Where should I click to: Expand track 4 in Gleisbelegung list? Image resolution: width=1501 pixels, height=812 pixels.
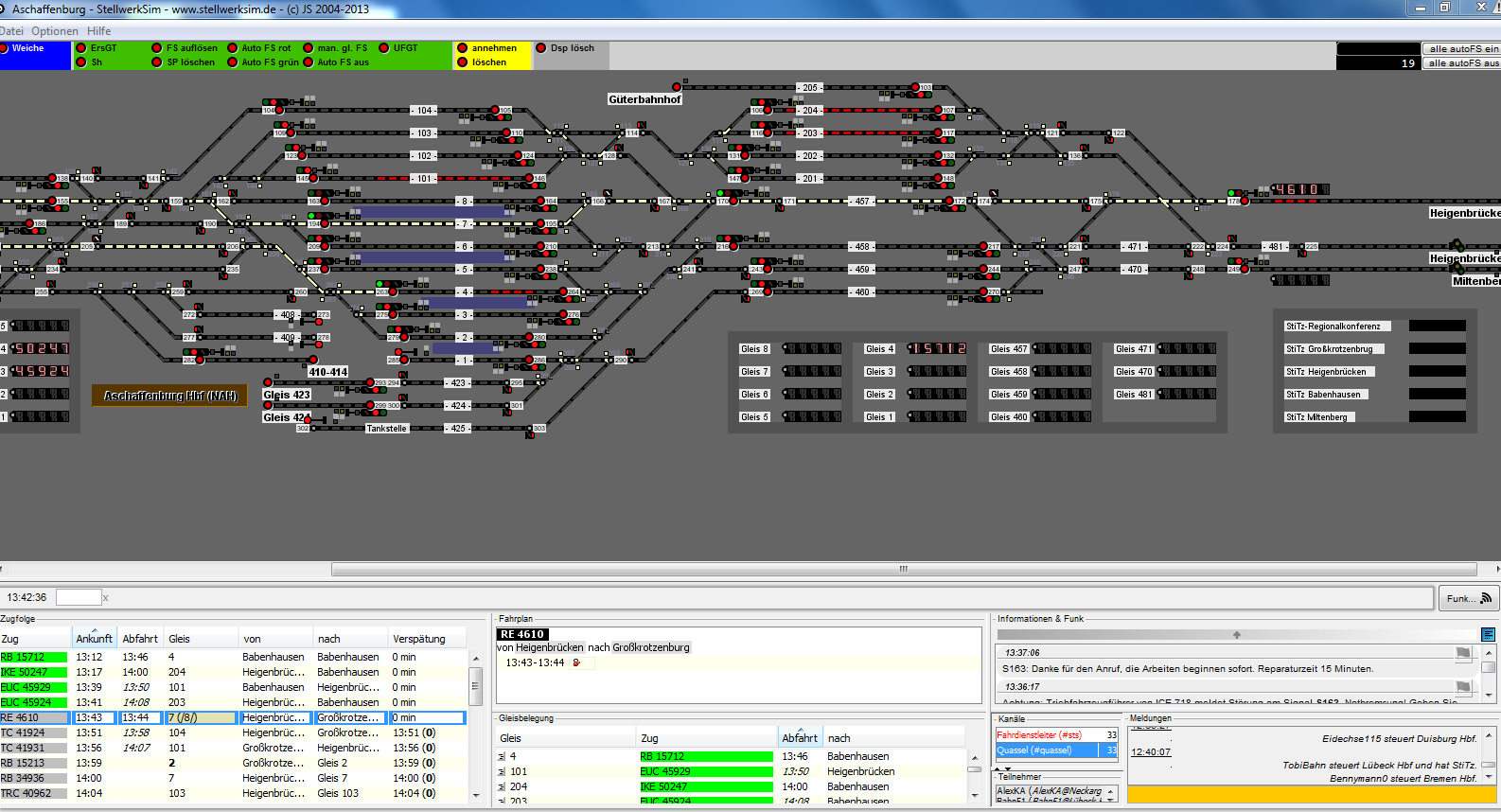(x=502, y=757)
